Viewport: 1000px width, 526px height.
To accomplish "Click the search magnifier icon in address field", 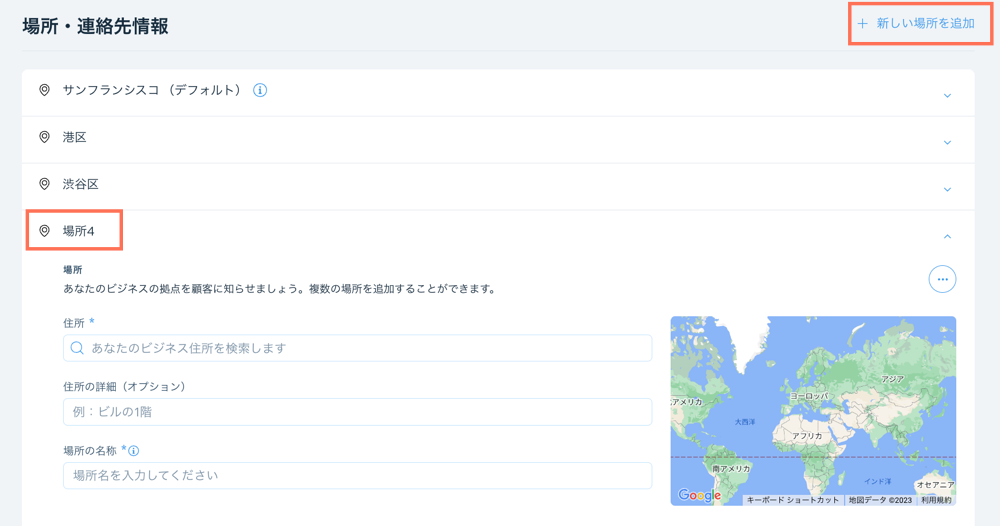I will tap(77, 348).
